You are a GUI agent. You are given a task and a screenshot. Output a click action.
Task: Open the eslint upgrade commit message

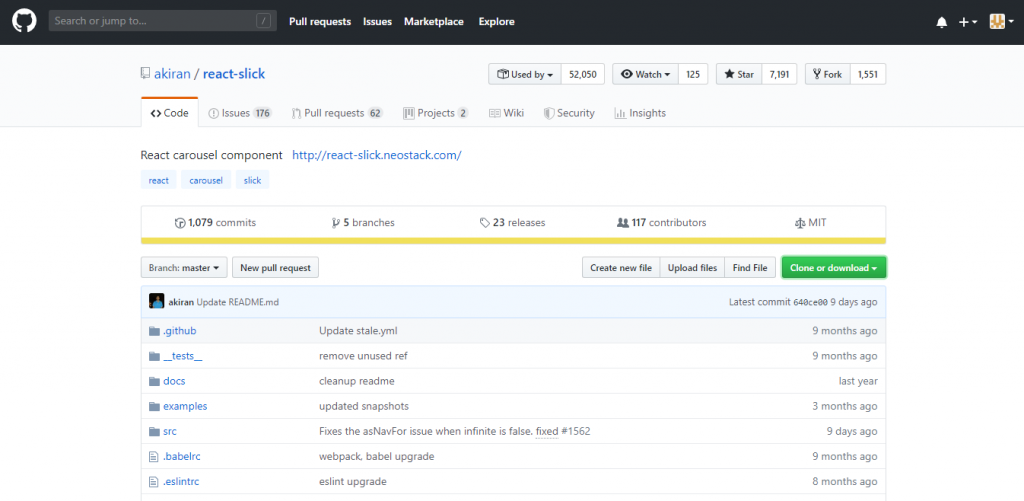tap(353, 481)
